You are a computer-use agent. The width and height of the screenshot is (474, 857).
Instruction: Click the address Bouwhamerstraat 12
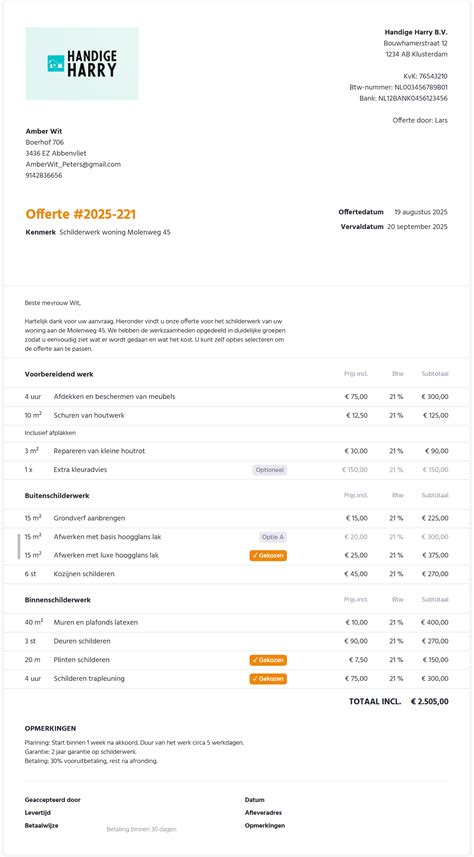416,43
